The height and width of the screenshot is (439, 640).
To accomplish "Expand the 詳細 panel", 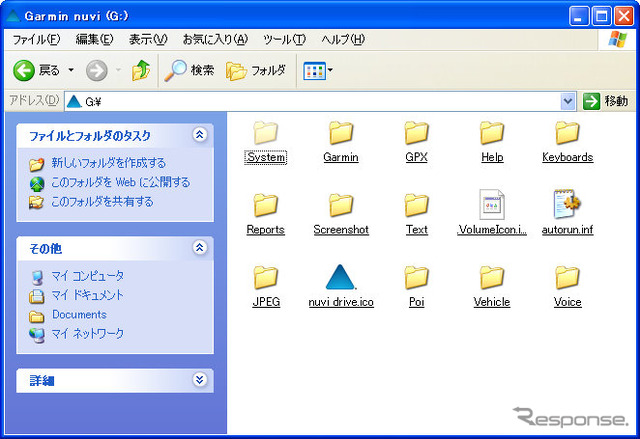I will (x=200, y=380).
